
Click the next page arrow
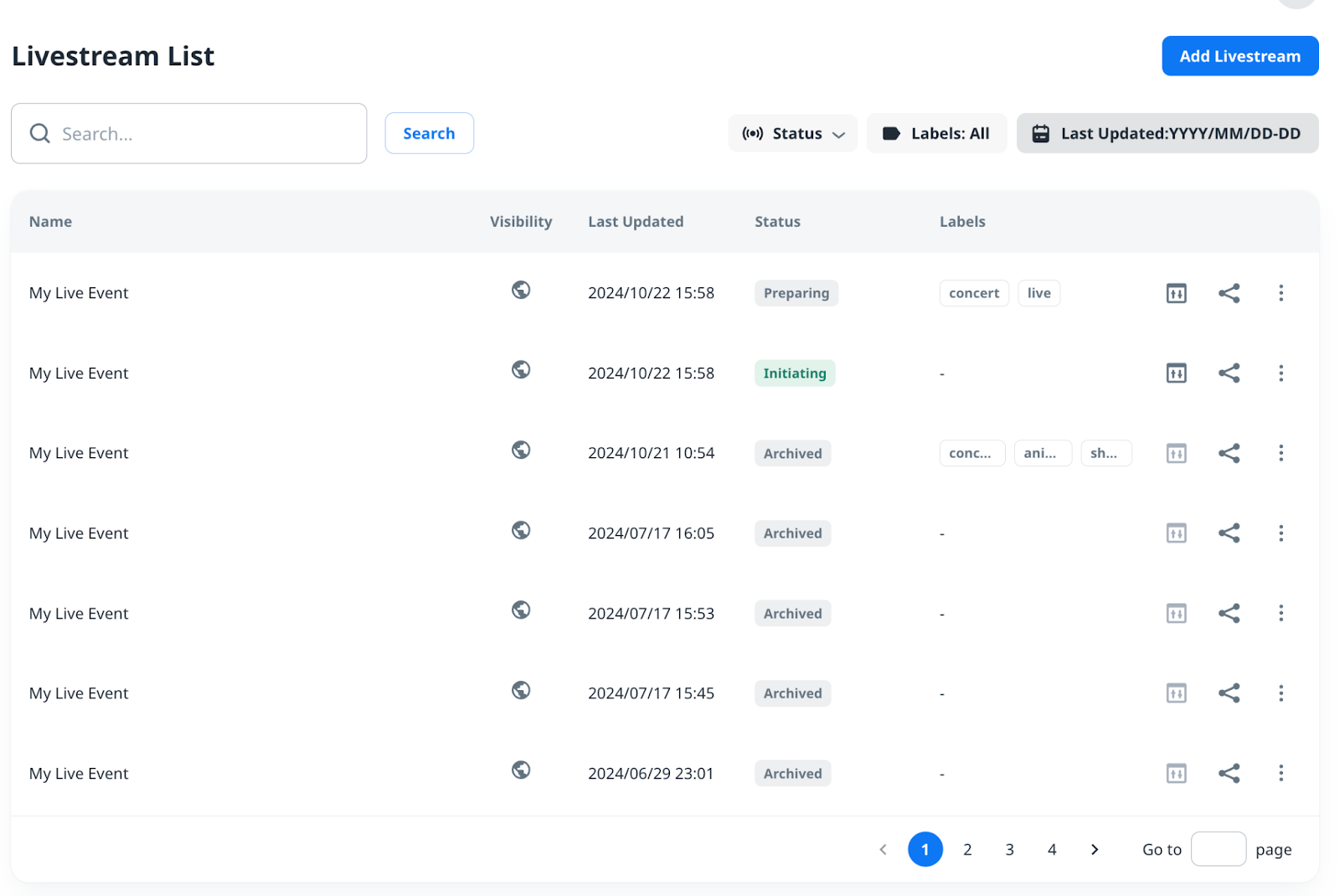tap(1095, 849)
